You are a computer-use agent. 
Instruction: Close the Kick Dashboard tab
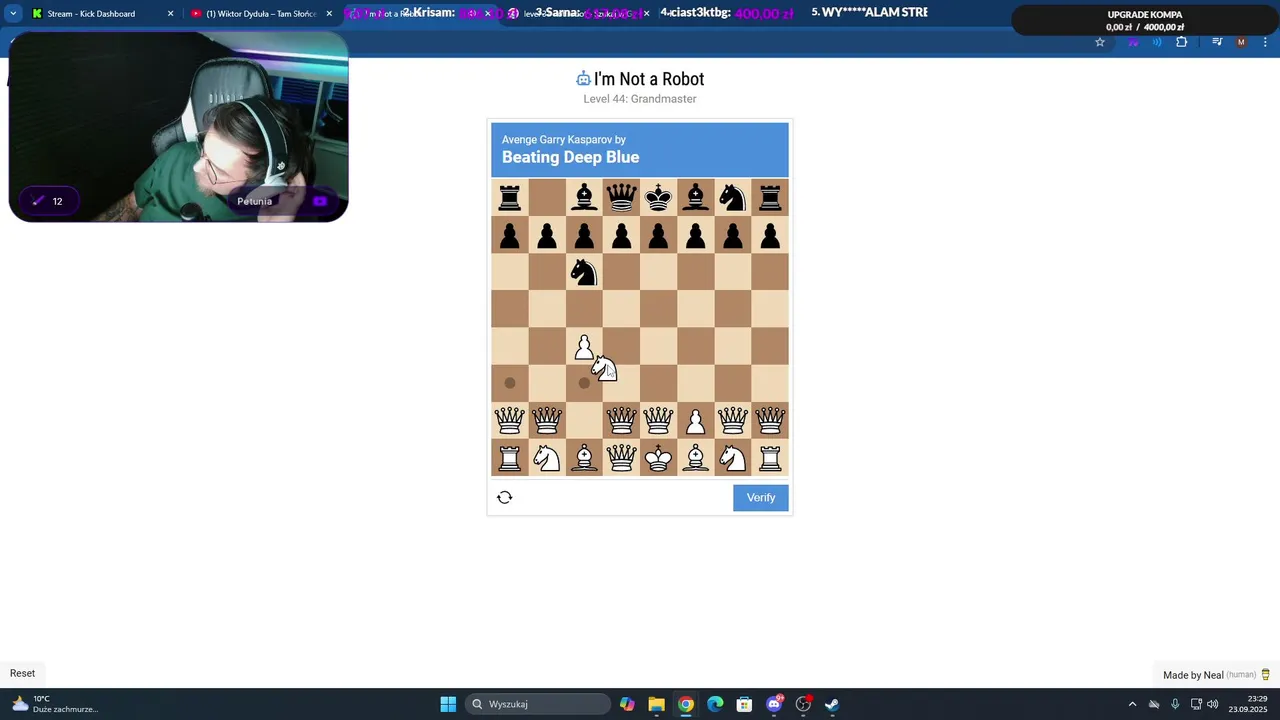pos(170,14)
